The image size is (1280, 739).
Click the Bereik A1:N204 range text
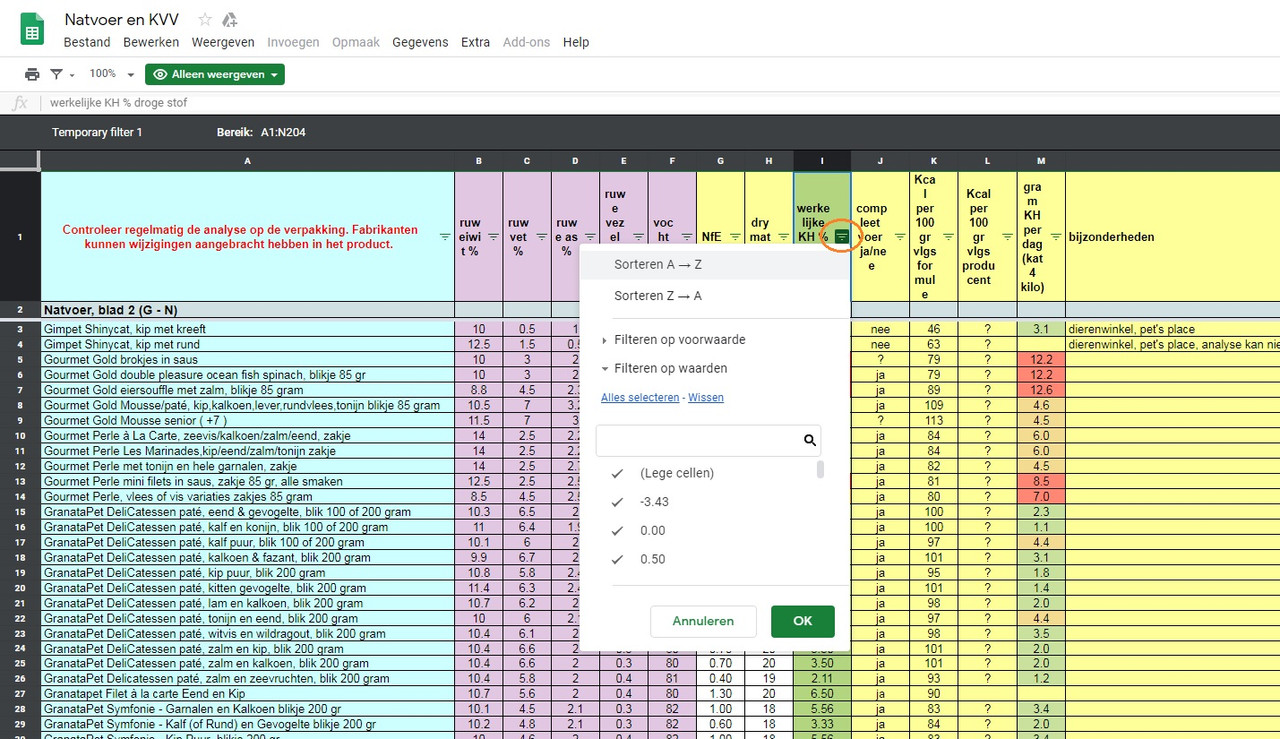(262, 132)
